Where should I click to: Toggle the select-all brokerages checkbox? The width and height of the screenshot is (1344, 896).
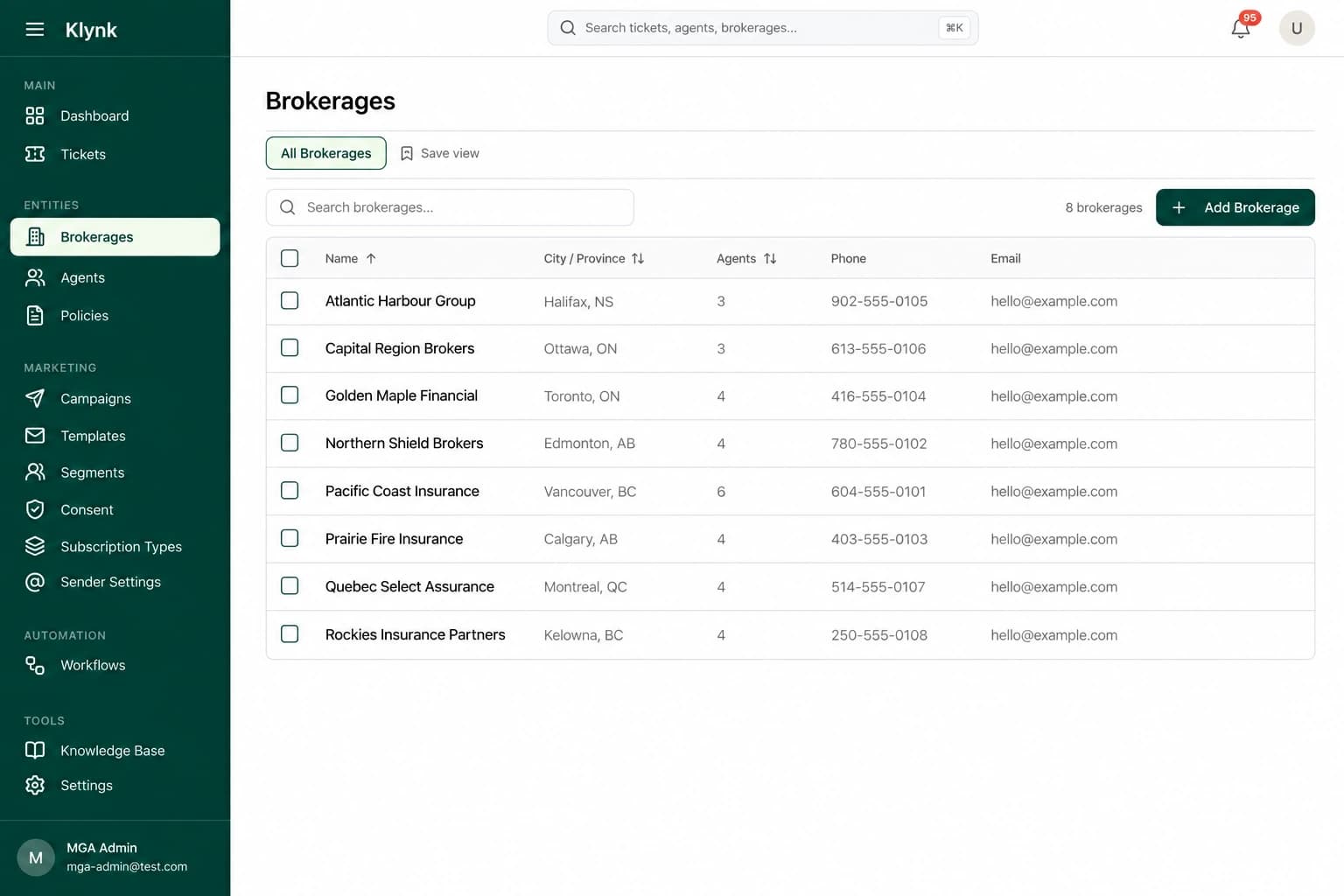pos(290,258)
